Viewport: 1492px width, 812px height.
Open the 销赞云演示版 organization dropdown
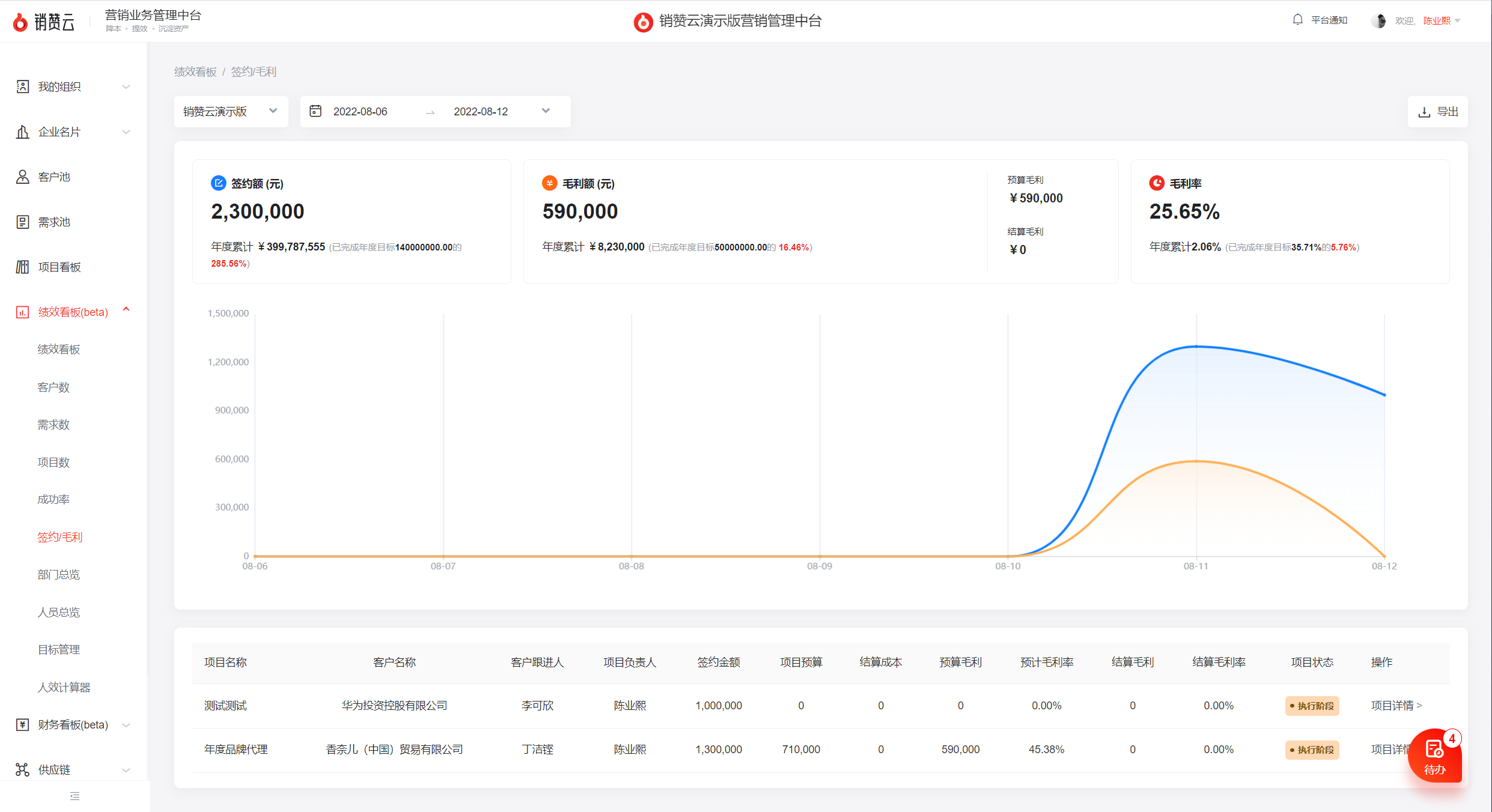pyautogui.click(x=231, y=111)
